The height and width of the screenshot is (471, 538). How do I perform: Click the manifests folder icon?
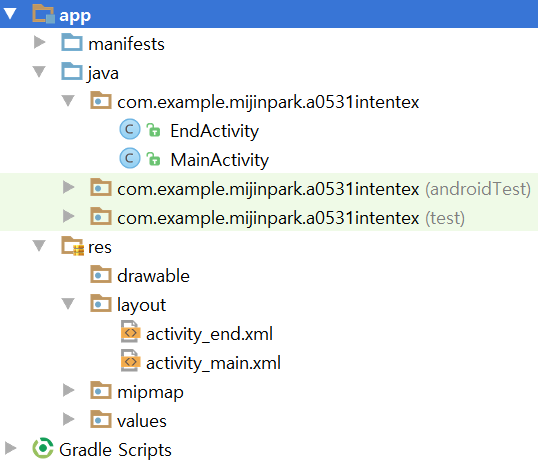(x=72, y=42)
